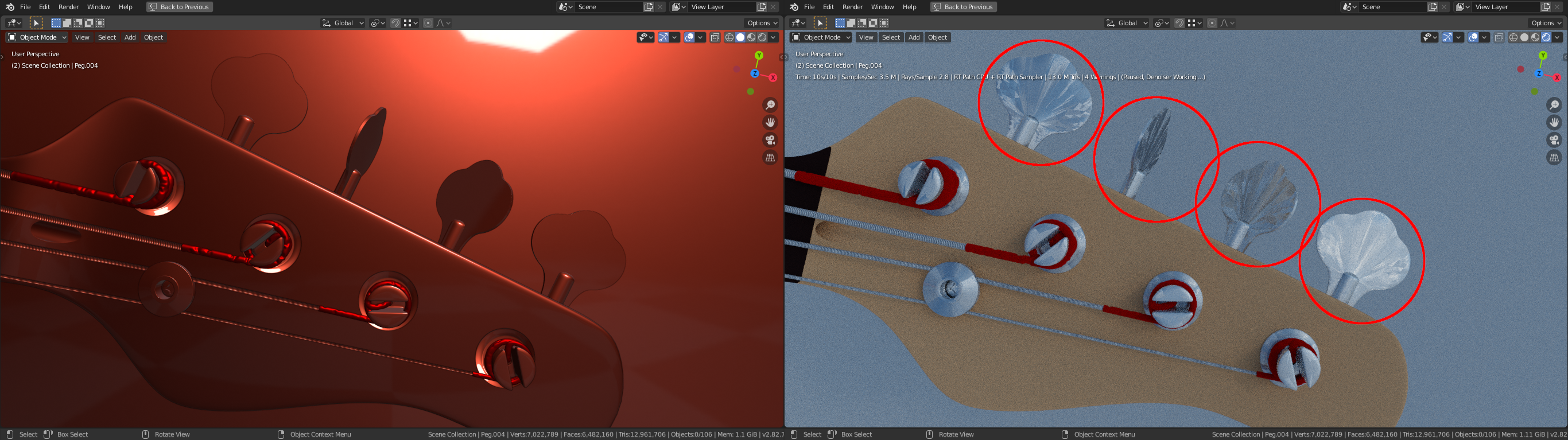Toggle X-ray in the left viewport header
This screenshot has width=1568, height=440.
coord(715,38)
